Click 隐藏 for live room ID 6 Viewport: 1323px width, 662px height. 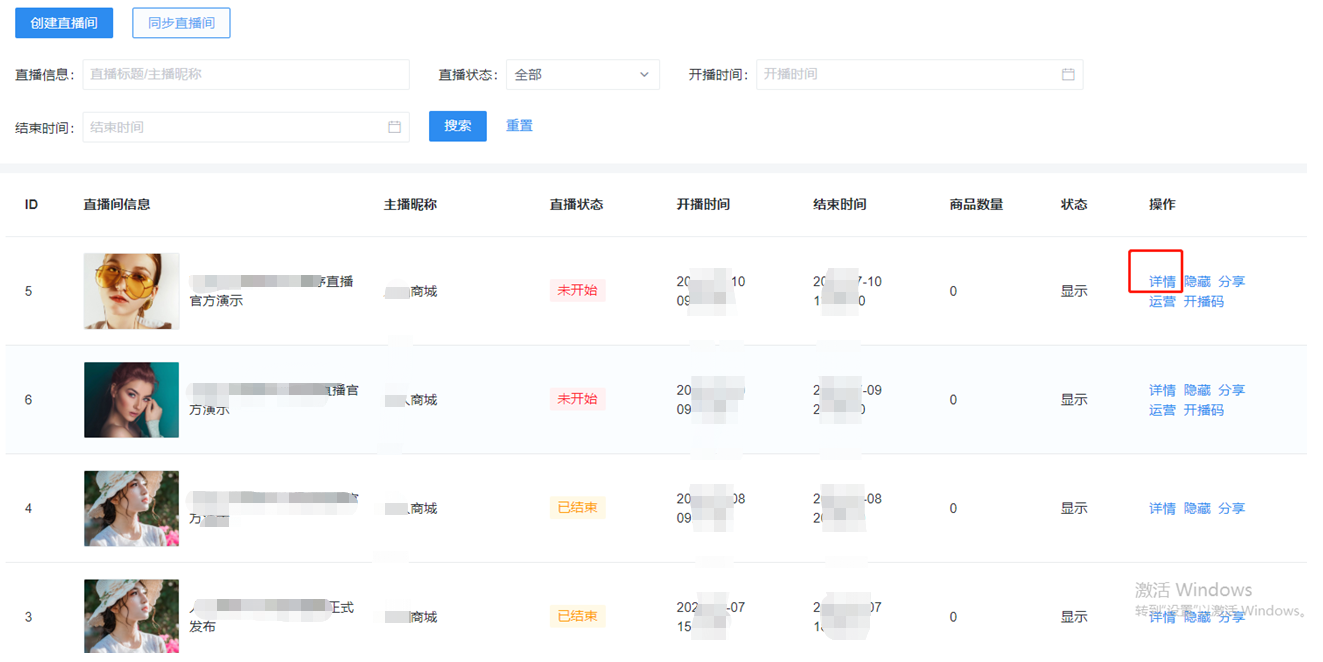tap(1197, 390)
